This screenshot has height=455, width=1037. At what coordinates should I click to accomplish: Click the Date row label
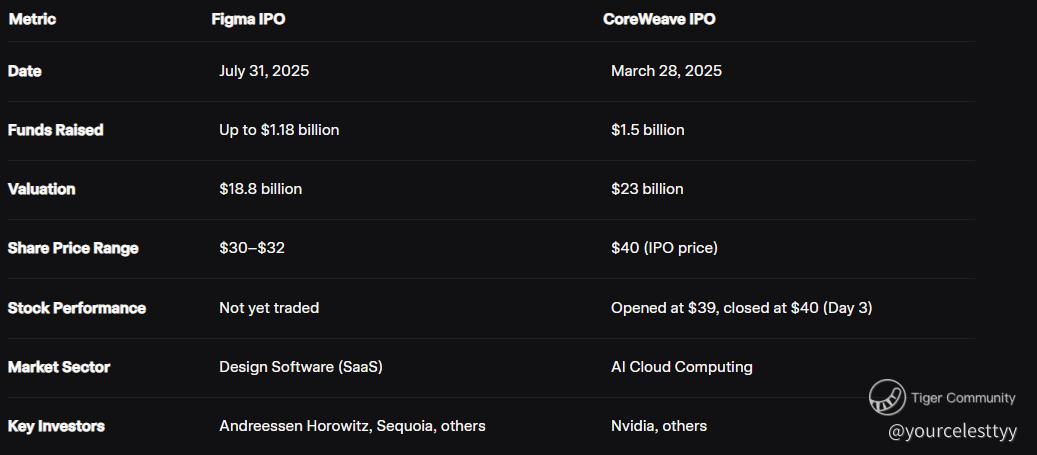[x=25, y=71]
